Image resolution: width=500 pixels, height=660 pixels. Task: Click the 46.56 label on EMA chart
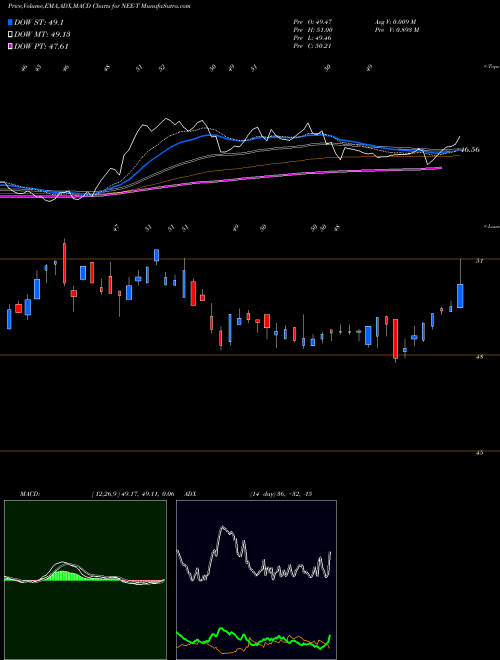(x=470, y=149)
